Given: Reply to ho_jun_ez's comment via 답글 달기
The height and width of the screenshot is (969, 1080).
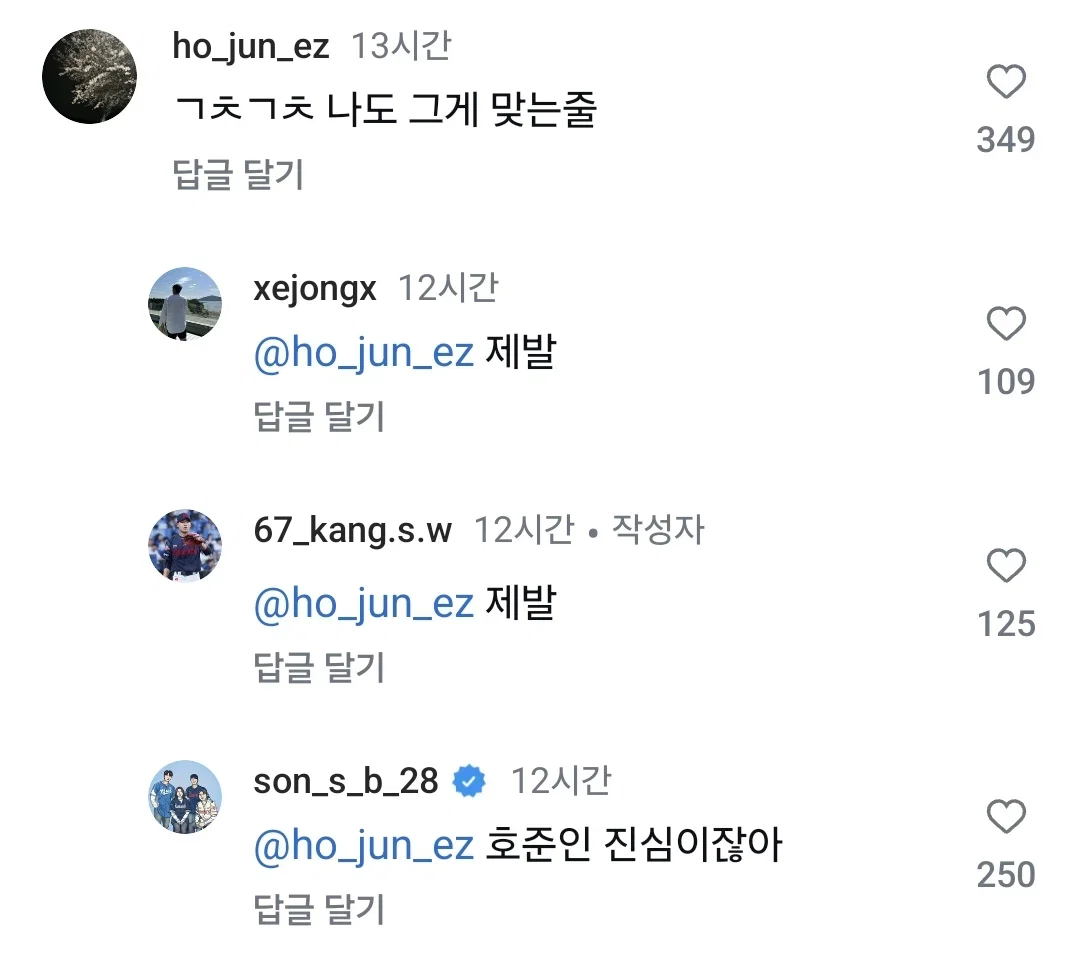Looking at the screenshot, I should 238,174.
